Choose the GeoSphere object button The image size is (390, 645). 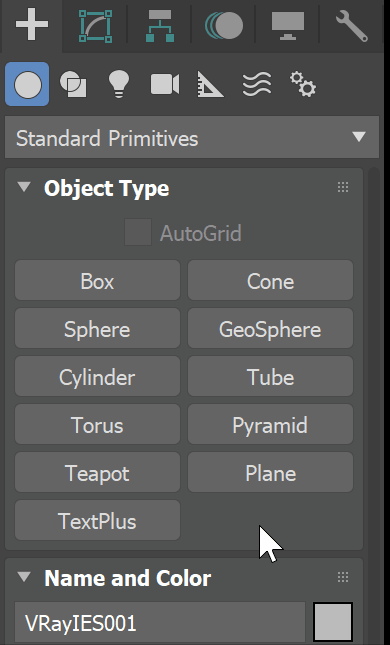pos(270,328)
